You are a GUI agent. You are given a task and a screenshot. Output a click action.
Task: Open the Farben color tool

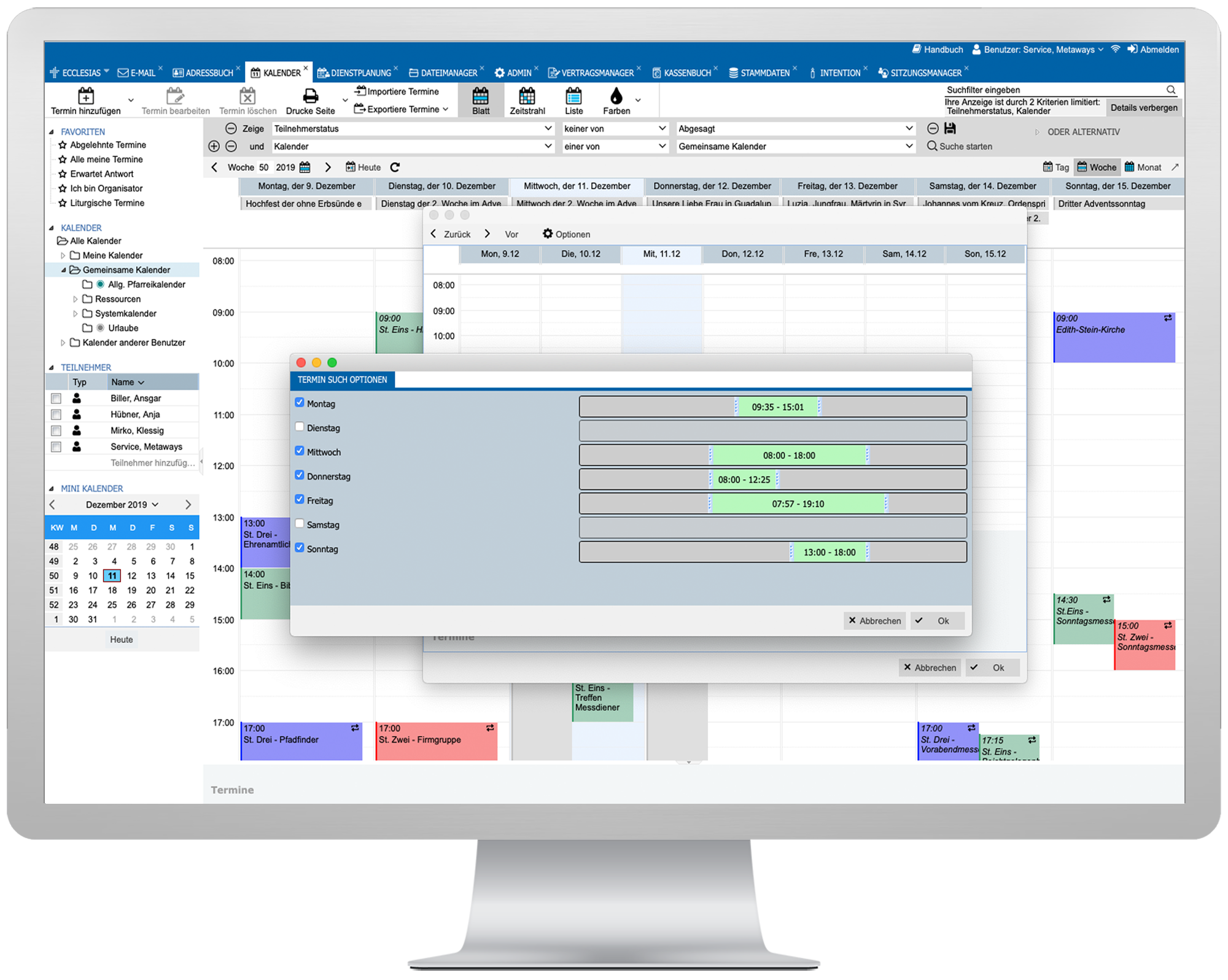616,101
